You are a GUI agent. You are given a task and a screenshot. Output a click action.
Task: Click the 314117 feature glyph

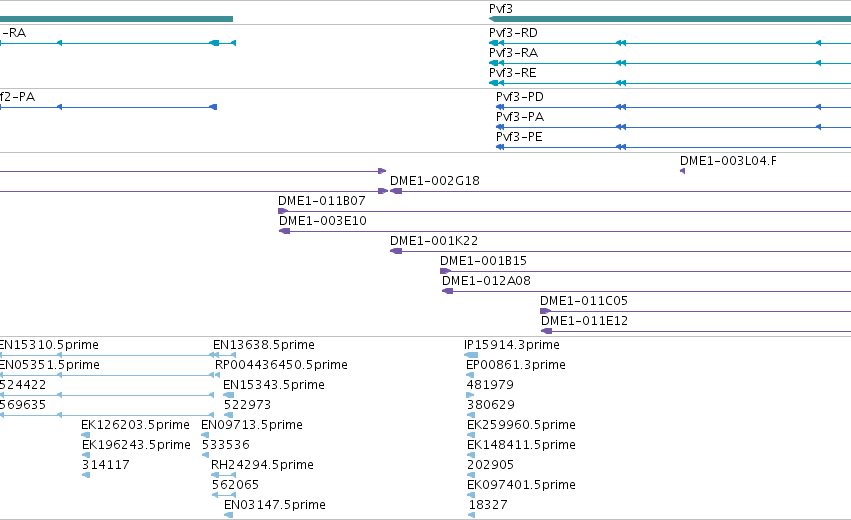[86, 475]
